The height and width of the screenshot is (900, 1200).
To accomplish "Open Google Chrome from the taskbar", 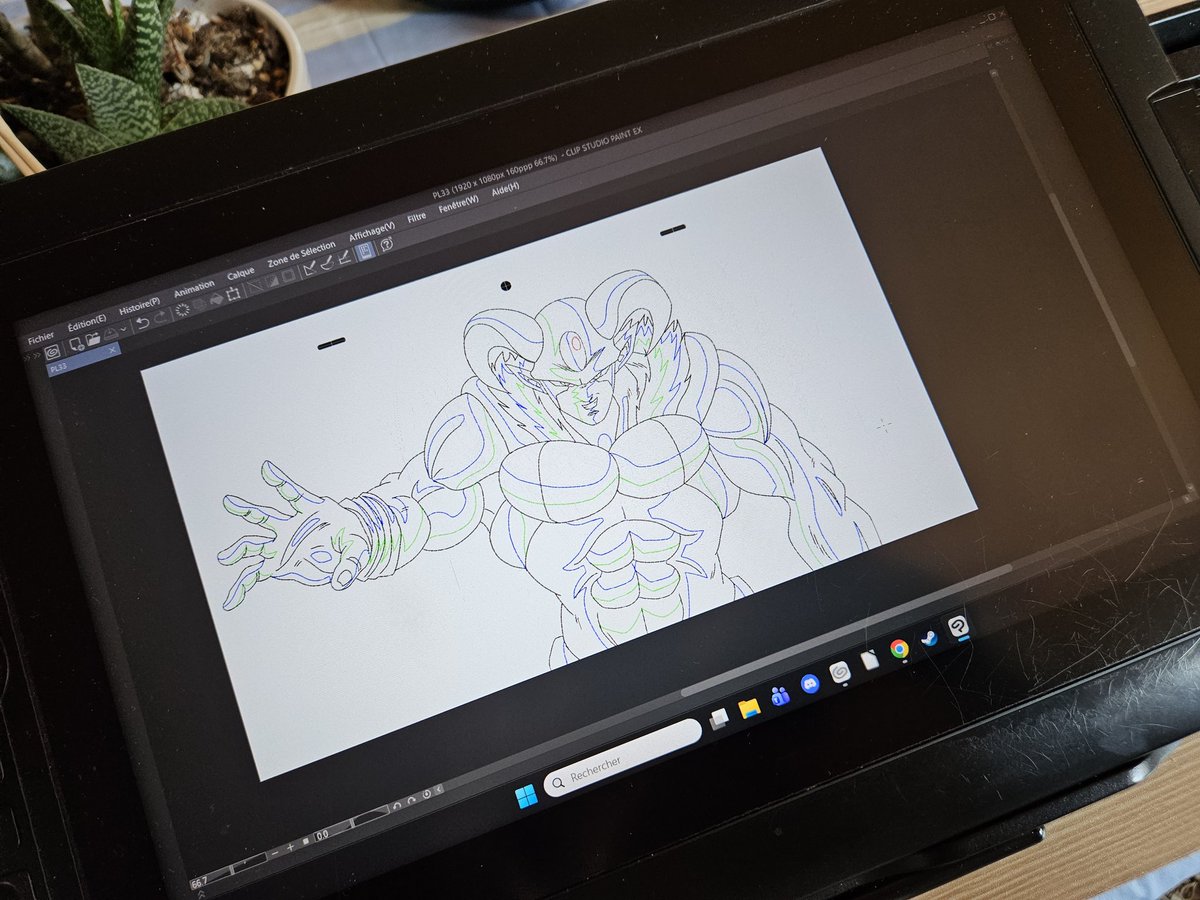I will click(899, 649).
